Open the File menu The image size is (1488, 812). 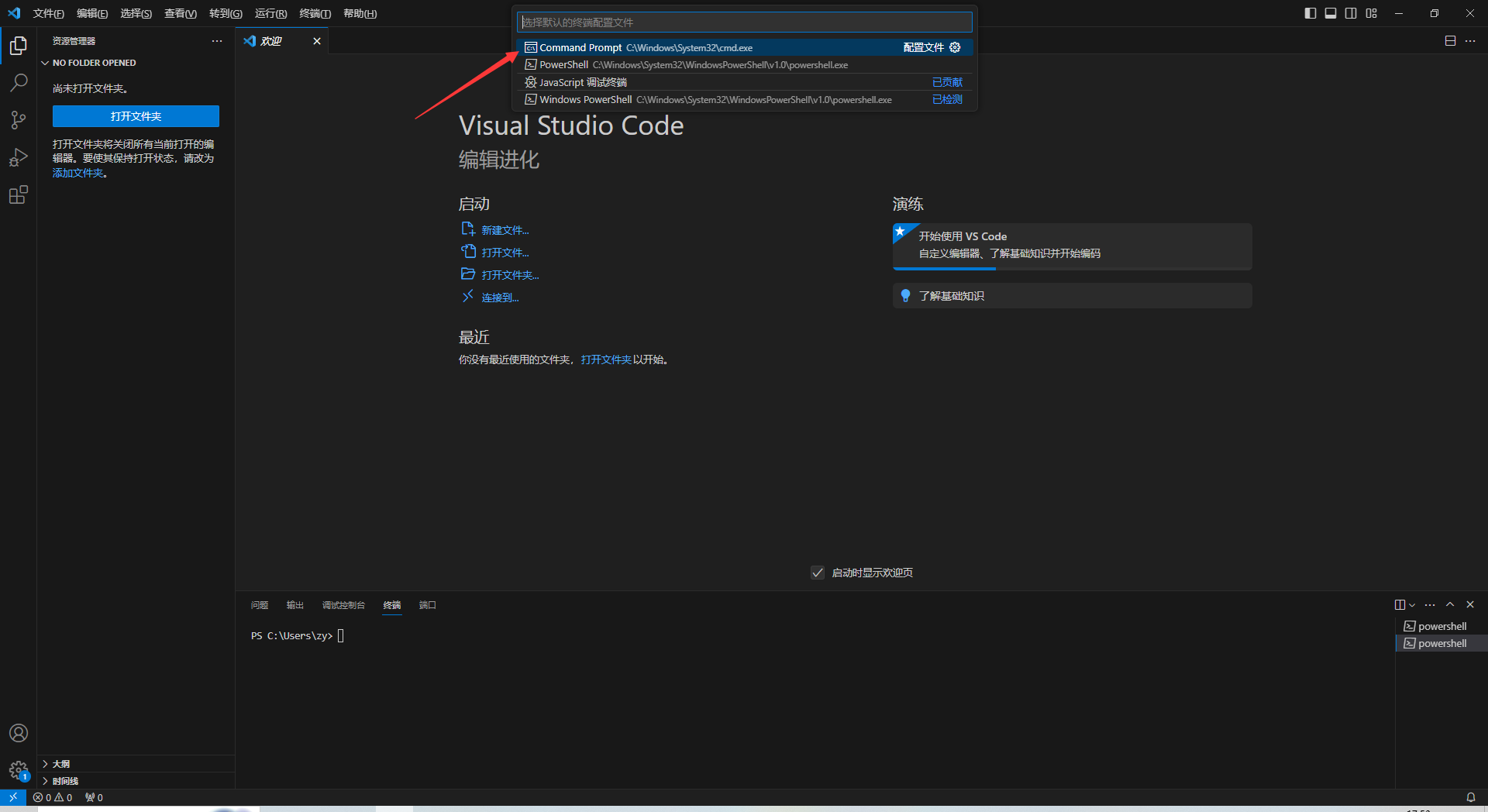click(48, 13)
